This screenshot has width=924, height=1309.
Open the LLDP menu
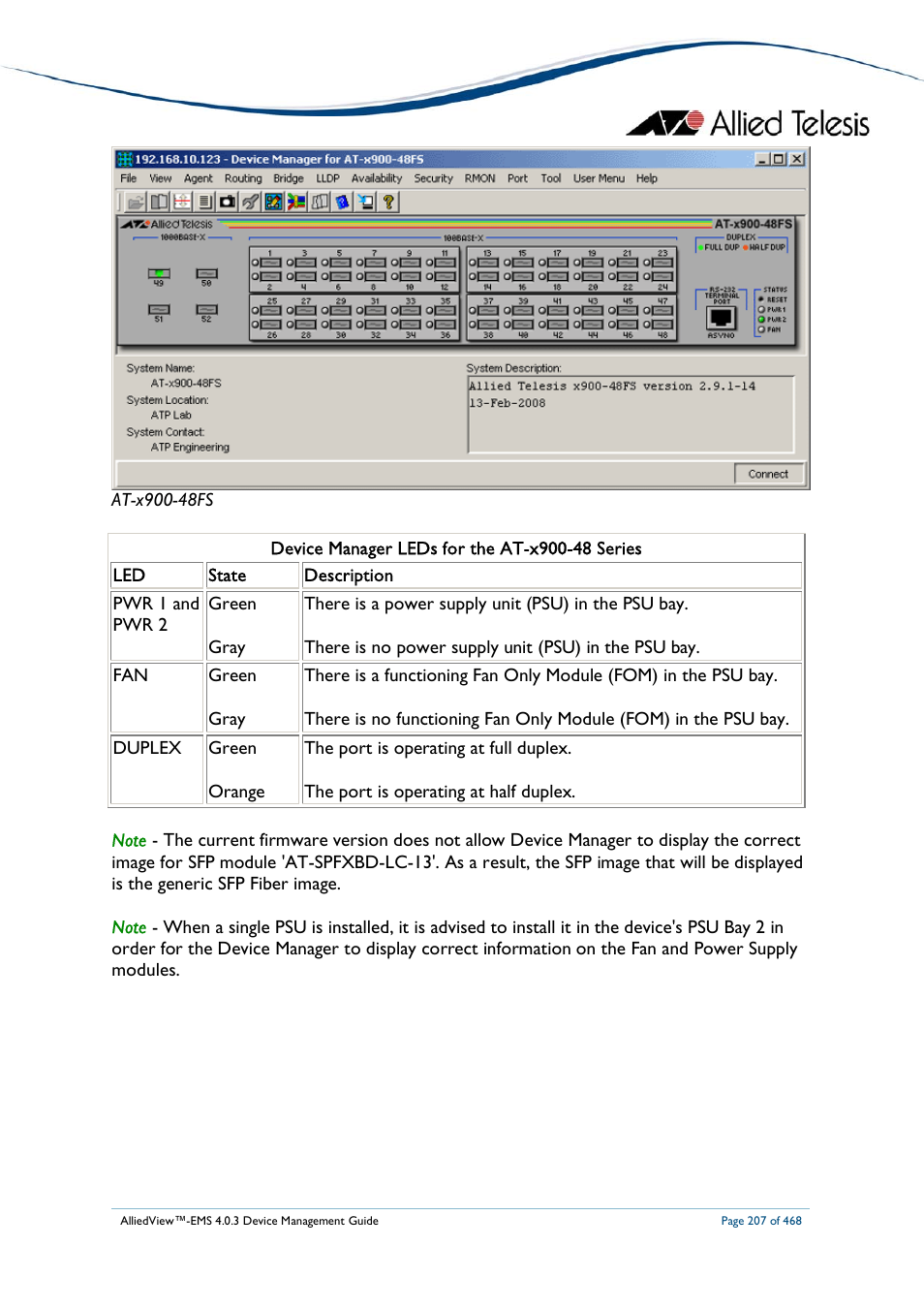[x=328, y=178]
